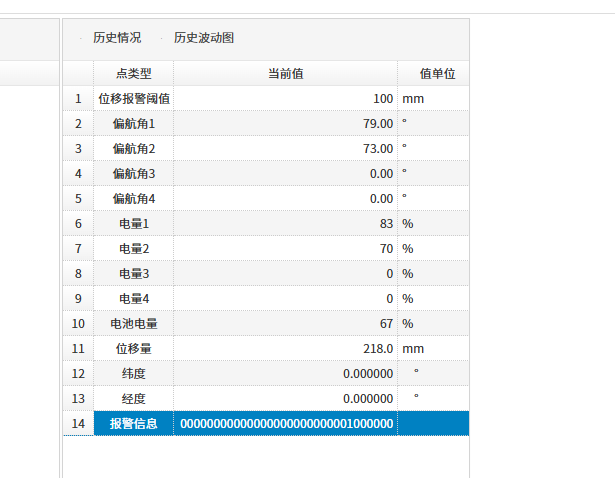The height and width of the screenshot is (478, 615).
Task: Open the 历史波动图 chart button
Action: tap(204, 38)
